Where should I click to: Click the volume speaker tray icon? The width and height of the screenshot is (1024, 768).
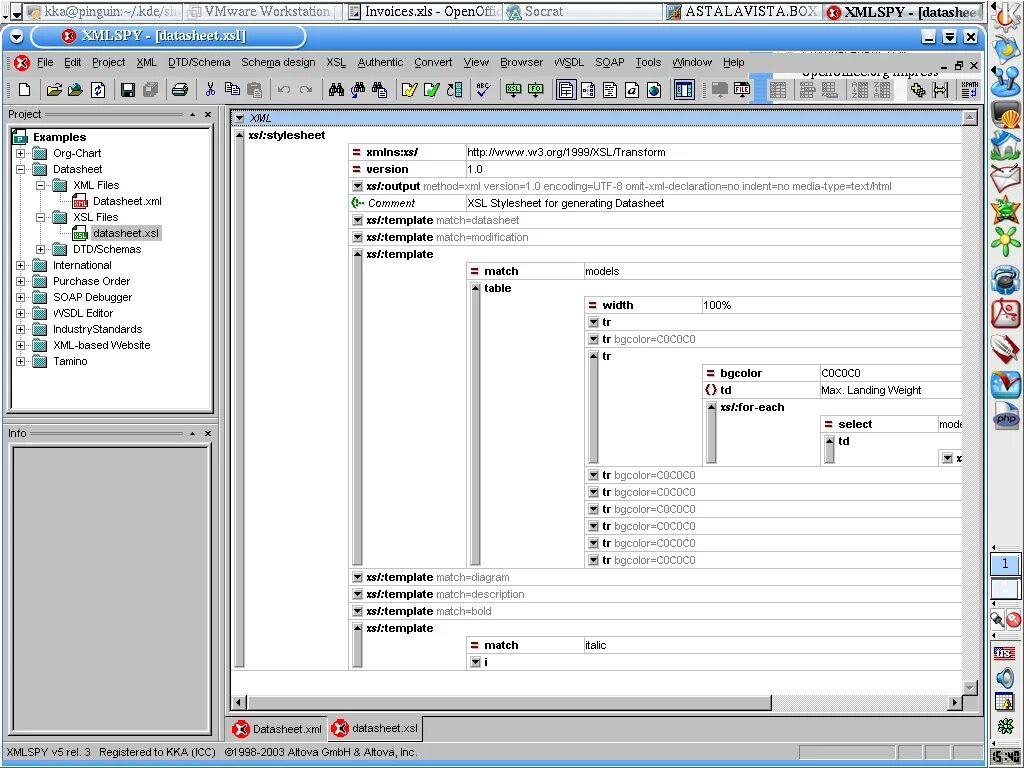coord(1004,677)
